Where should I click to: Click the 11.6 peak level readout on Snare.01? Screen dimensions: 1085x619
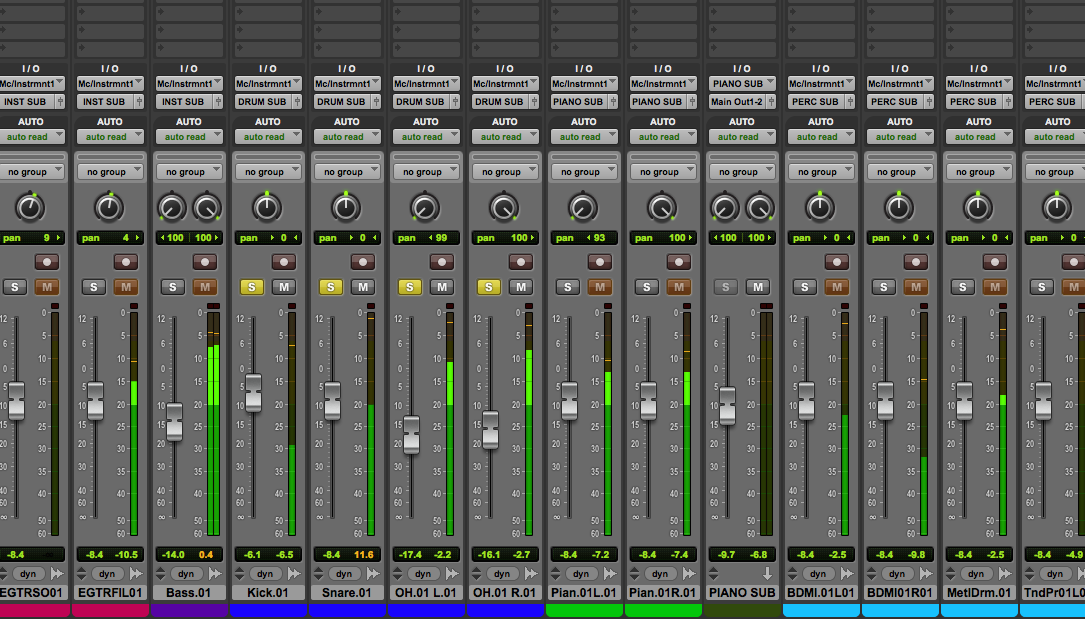click(363, 554)
